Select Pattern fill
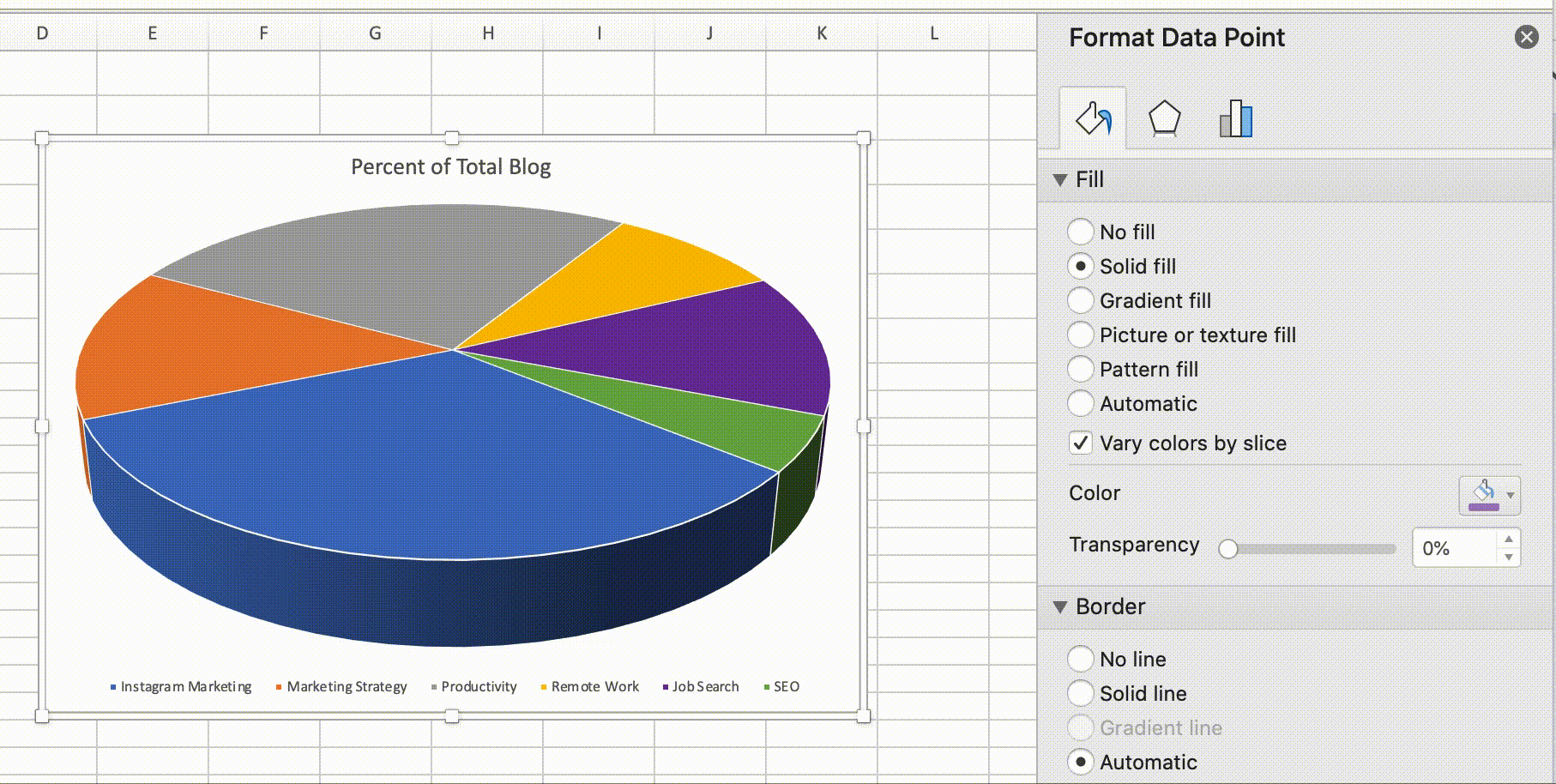Image resolution: width=1556 pixels, height=784 pixels. [1080, 369]
